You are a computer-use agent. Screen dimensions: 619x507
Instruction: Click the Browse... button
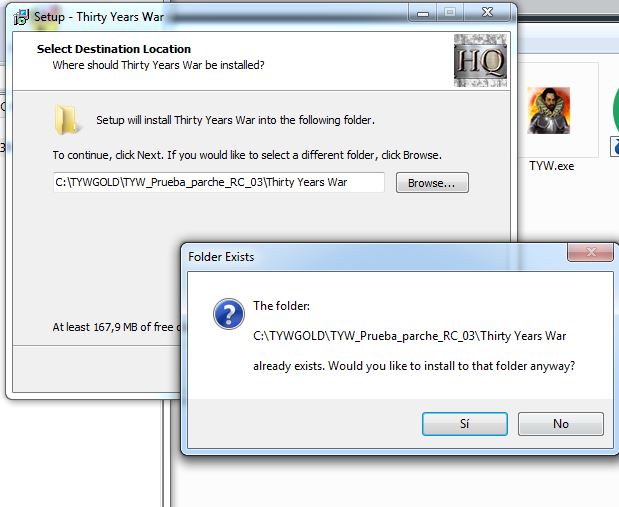[432, 183]
